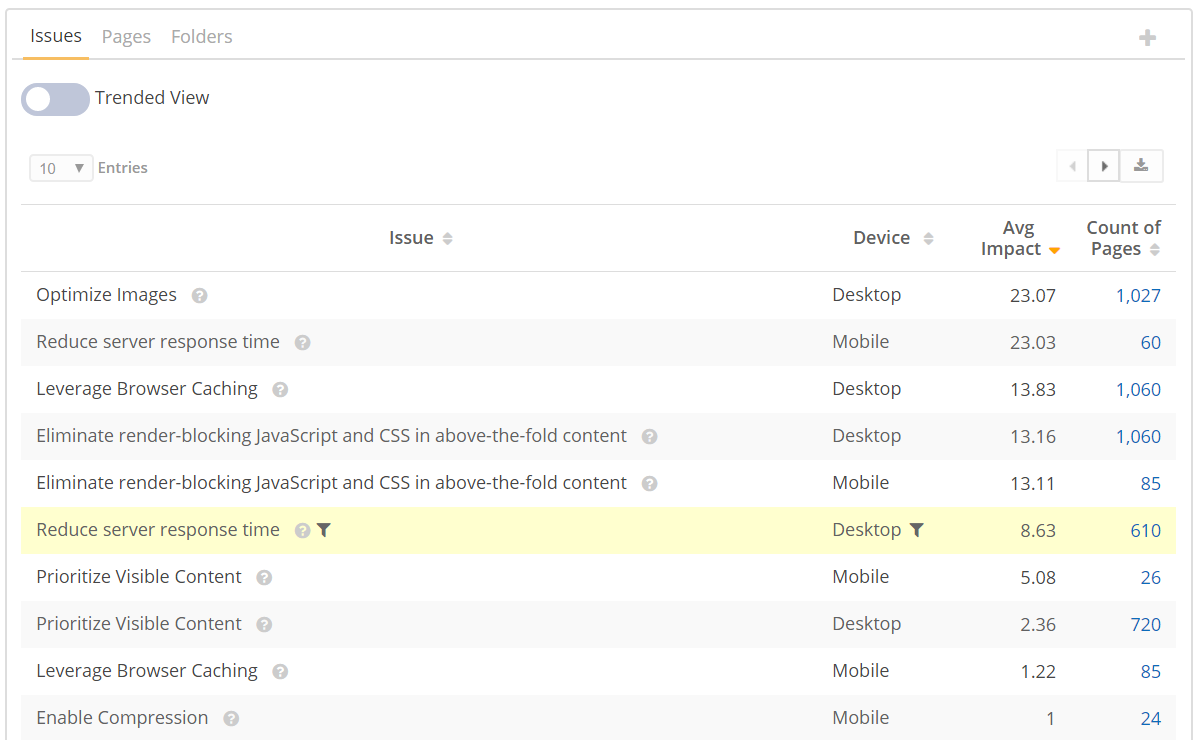Image resolution: width=1202 pixels, height=740 pixels.
Task: Open the 26 pages count link
Action: pos(1151,578)
